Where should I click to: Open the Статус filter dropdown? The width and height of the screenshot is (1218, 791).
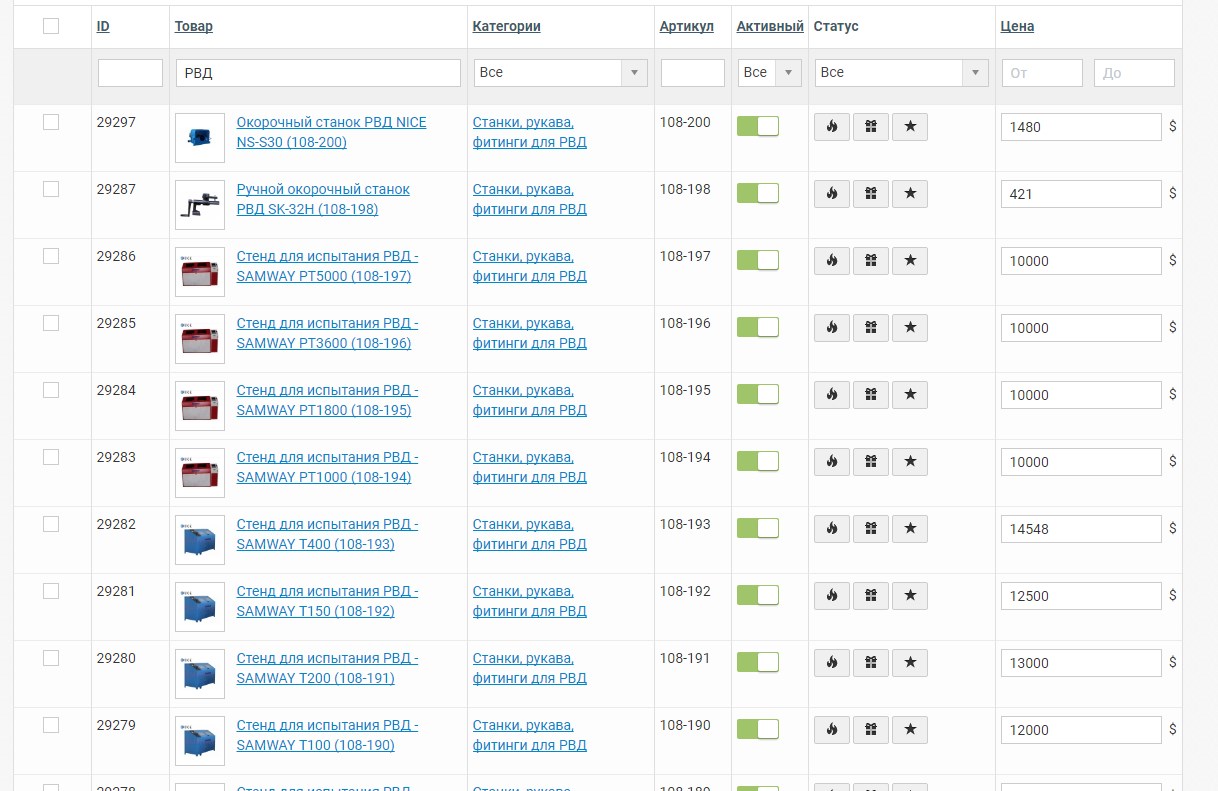pos(902,72)
